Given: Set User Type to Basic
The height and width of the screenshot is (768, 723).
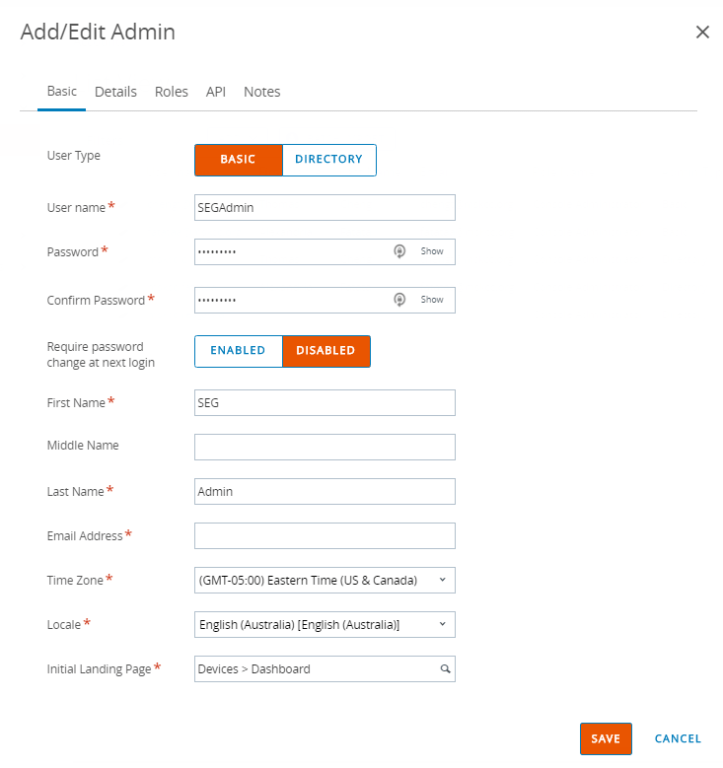Looking at the screenshot, I should tap(238, 160).
